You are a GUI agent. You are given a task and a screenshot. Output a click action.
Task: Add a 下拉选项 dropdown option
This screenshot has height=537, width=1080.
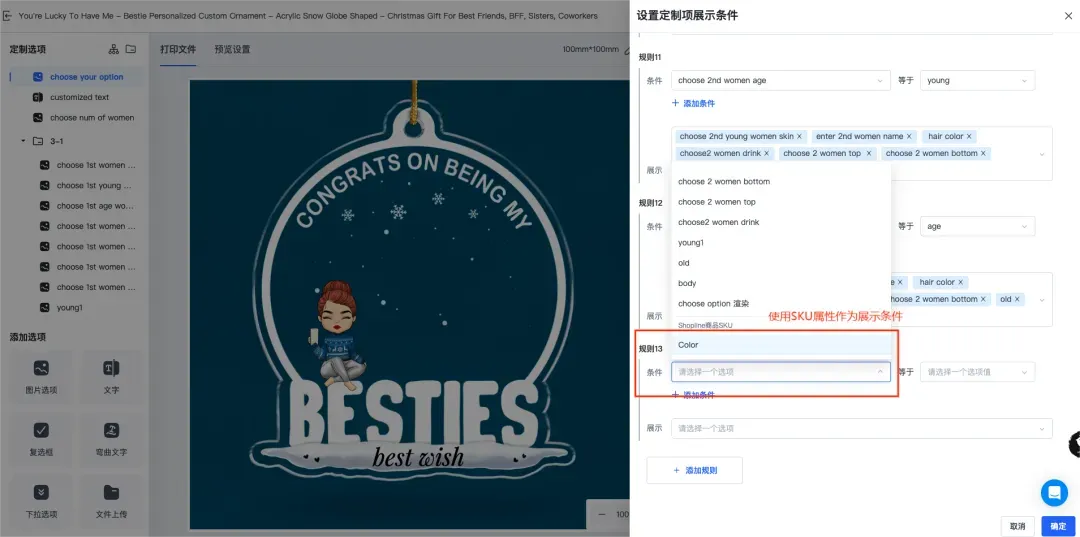(x=41, y=500)
